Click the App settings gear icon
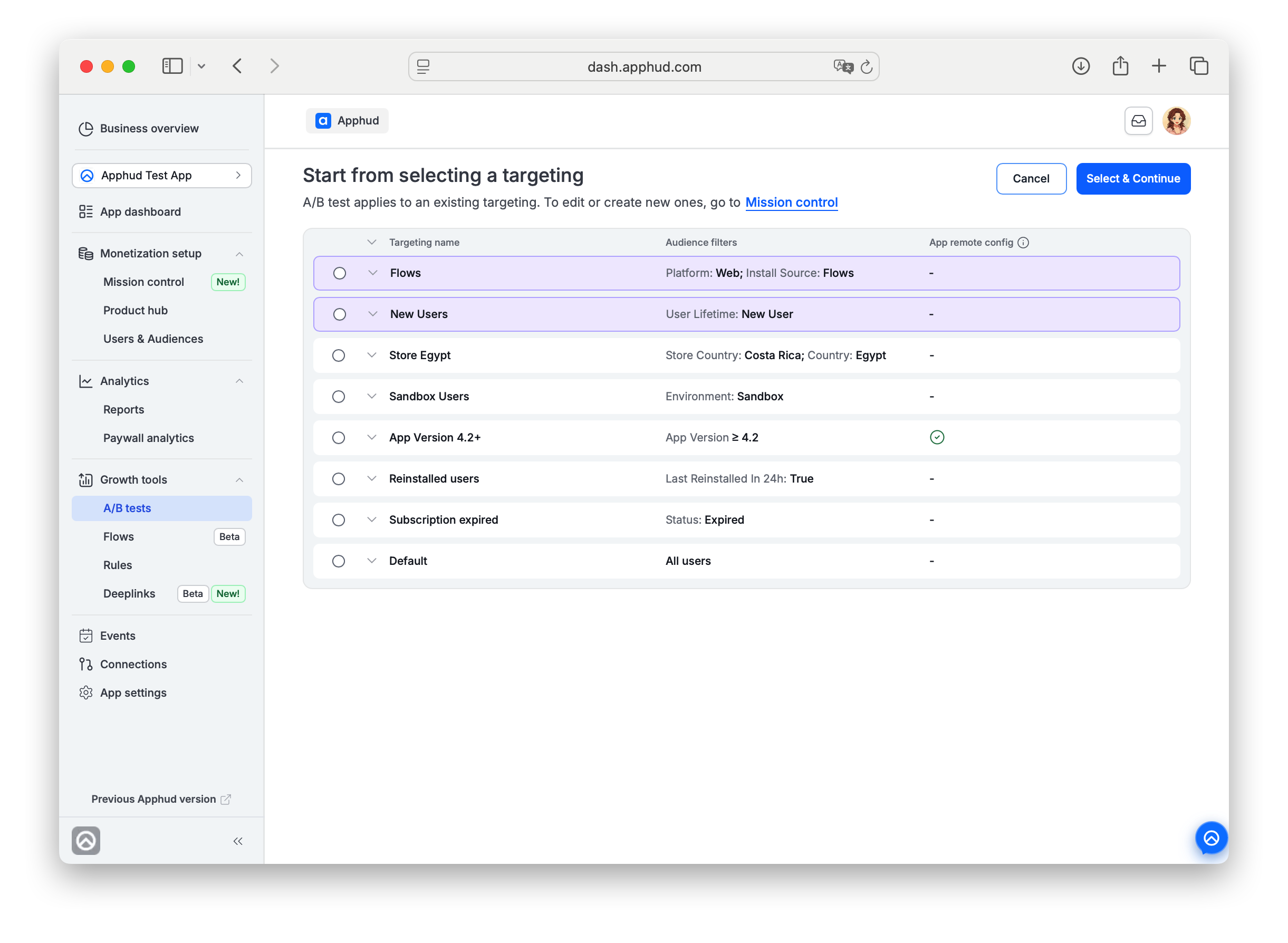The height and width of the screenshot is (943, 1288). click(85, 693)
